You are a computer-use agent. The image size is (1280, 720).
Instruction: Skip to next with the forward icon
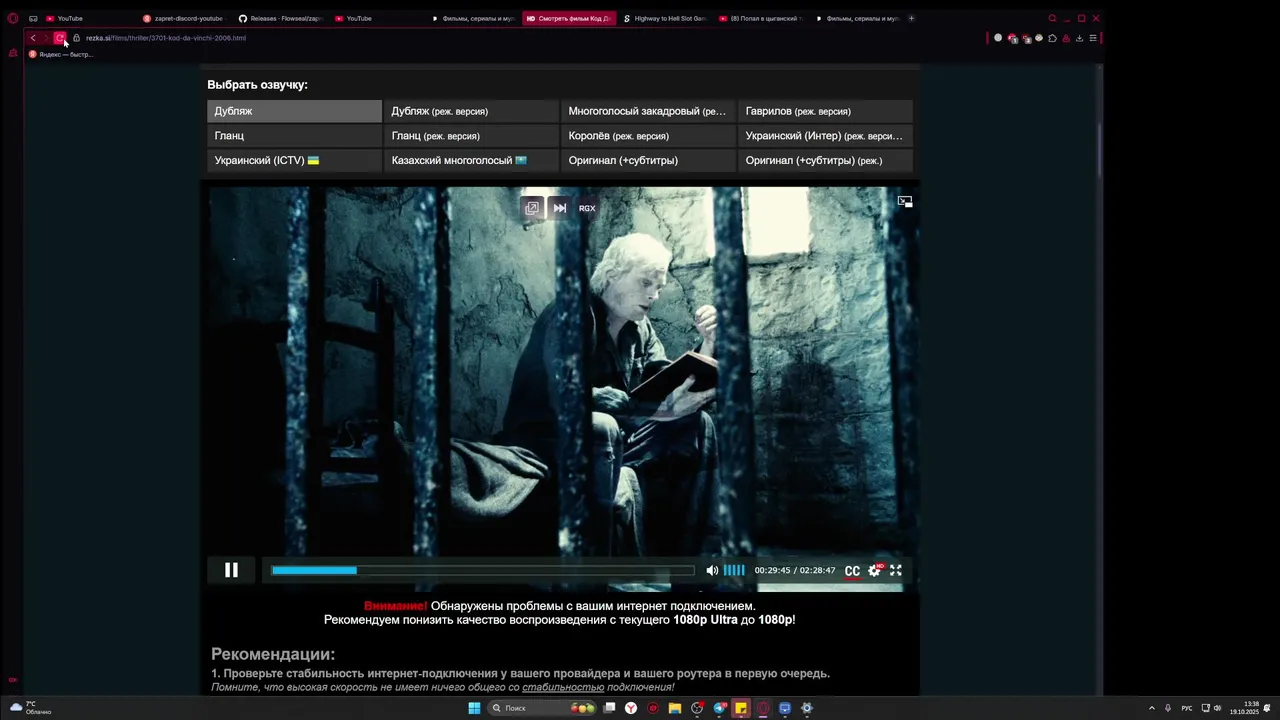(x=560, y=208)
